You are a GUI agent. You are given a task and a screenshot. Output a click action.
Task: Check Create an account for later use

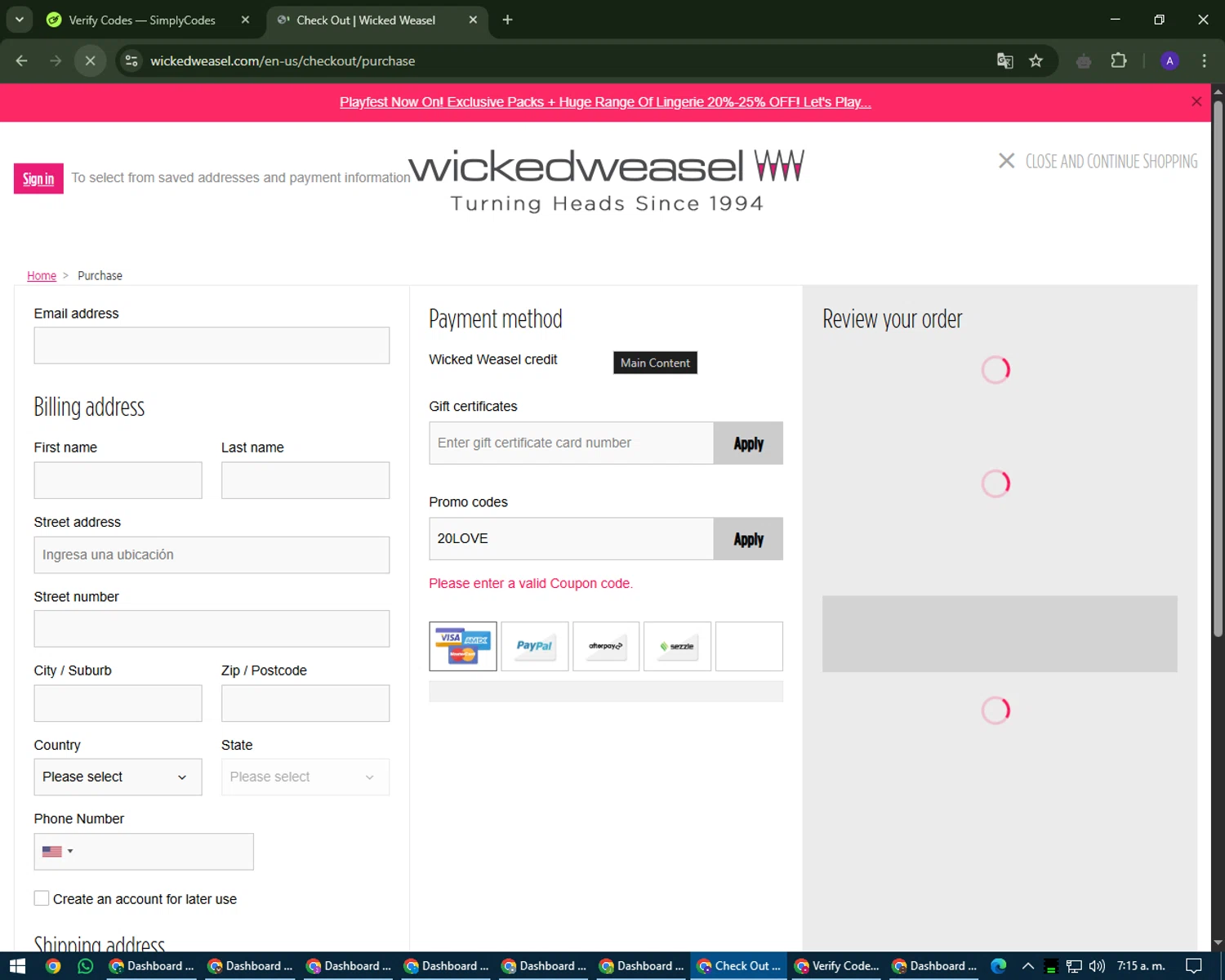42,898
